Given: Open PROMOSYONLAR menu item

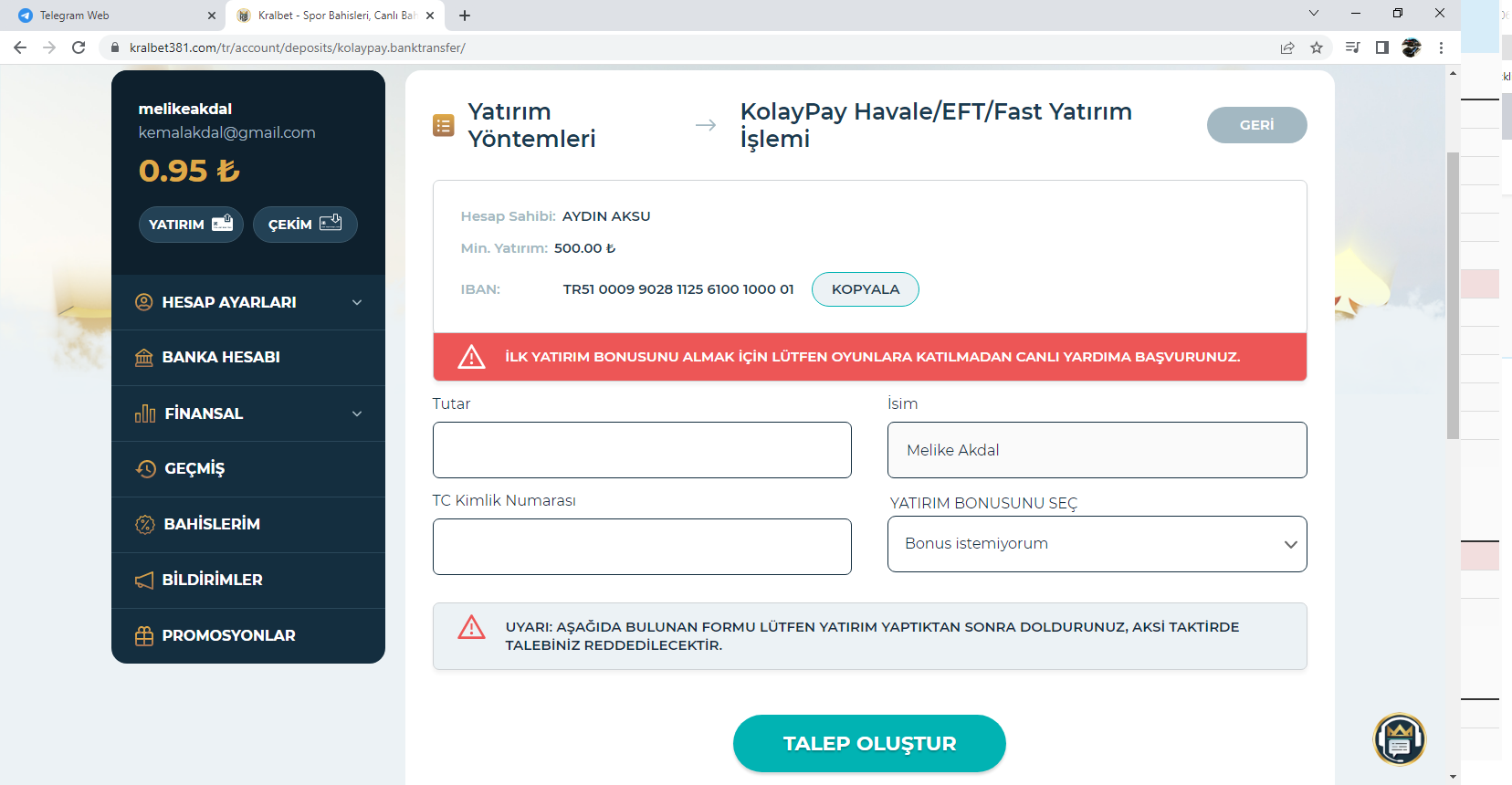Looking at the screenshot, I should coord(248,635).
